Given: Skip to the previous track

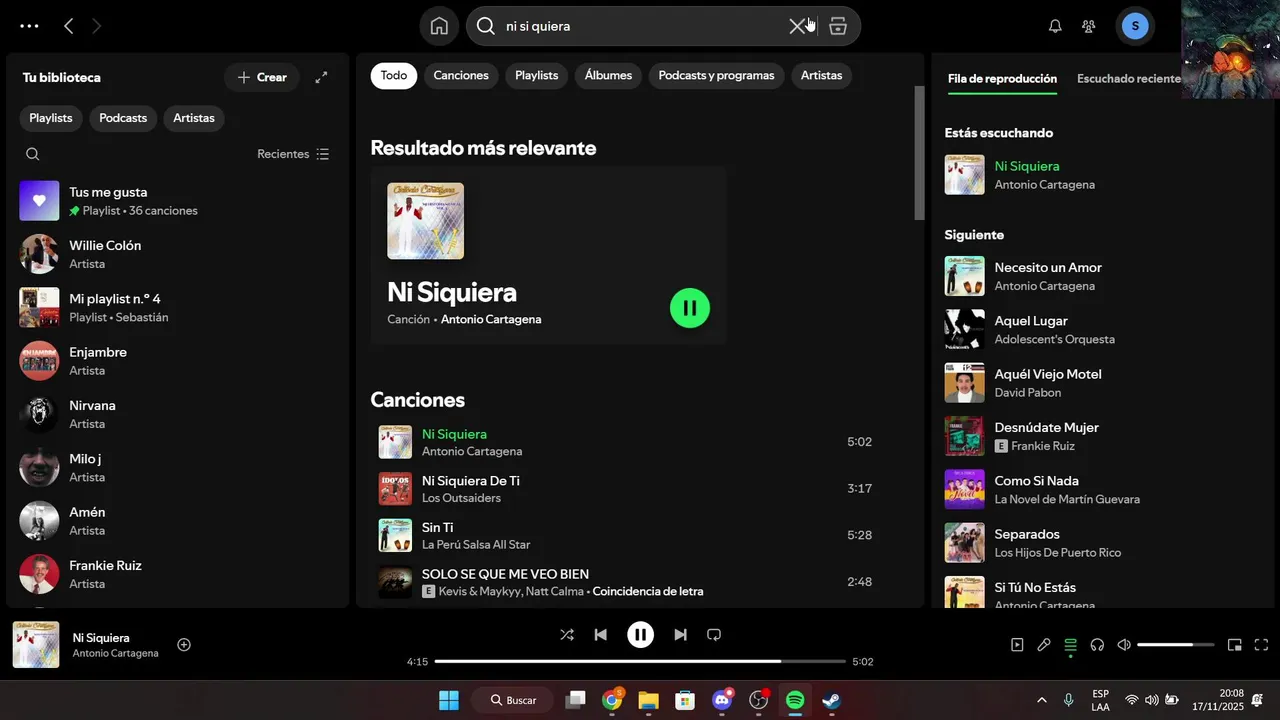Looking at the screenshot, I should 601,634.
